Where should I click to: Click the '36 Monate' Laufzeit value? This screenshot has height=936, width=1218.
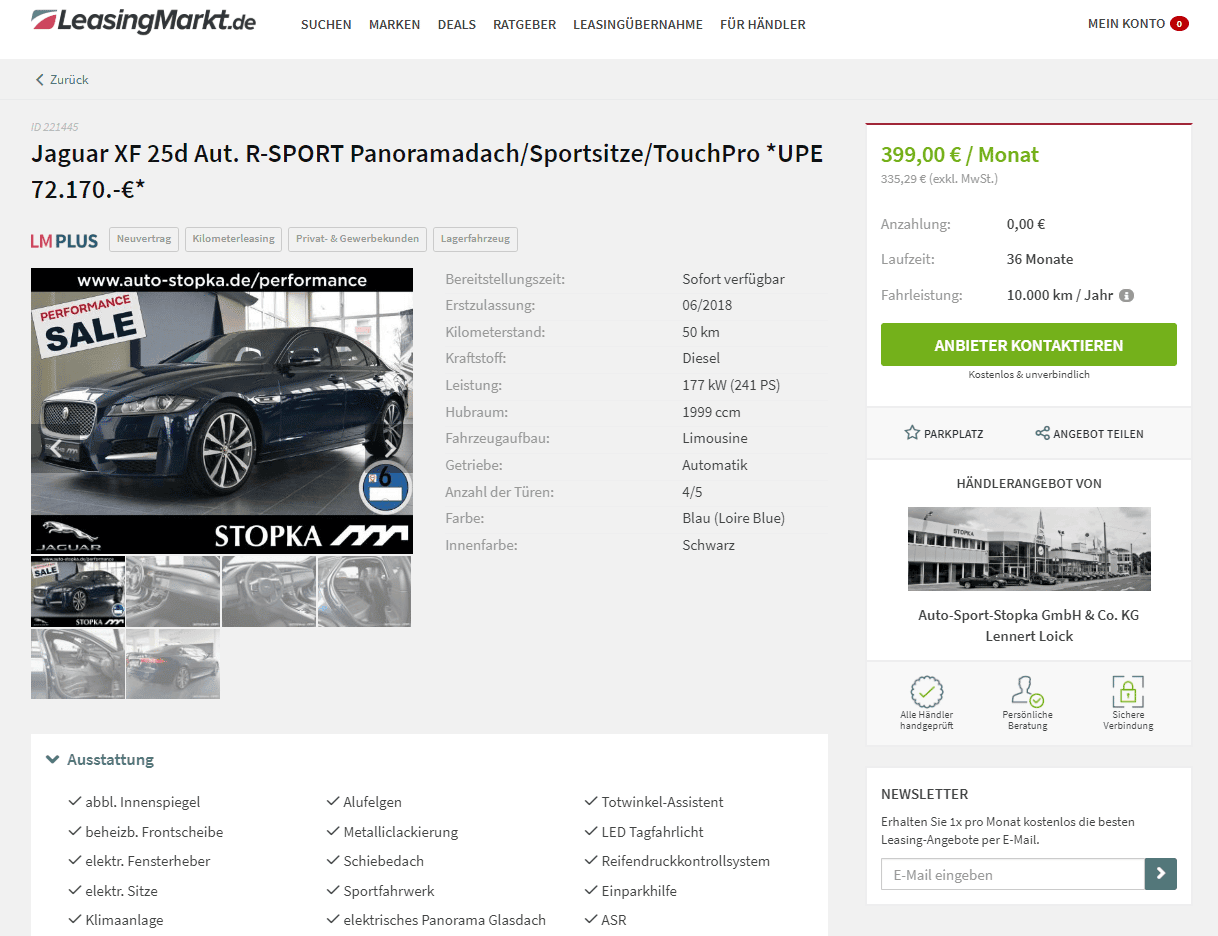click(1040, 259)
